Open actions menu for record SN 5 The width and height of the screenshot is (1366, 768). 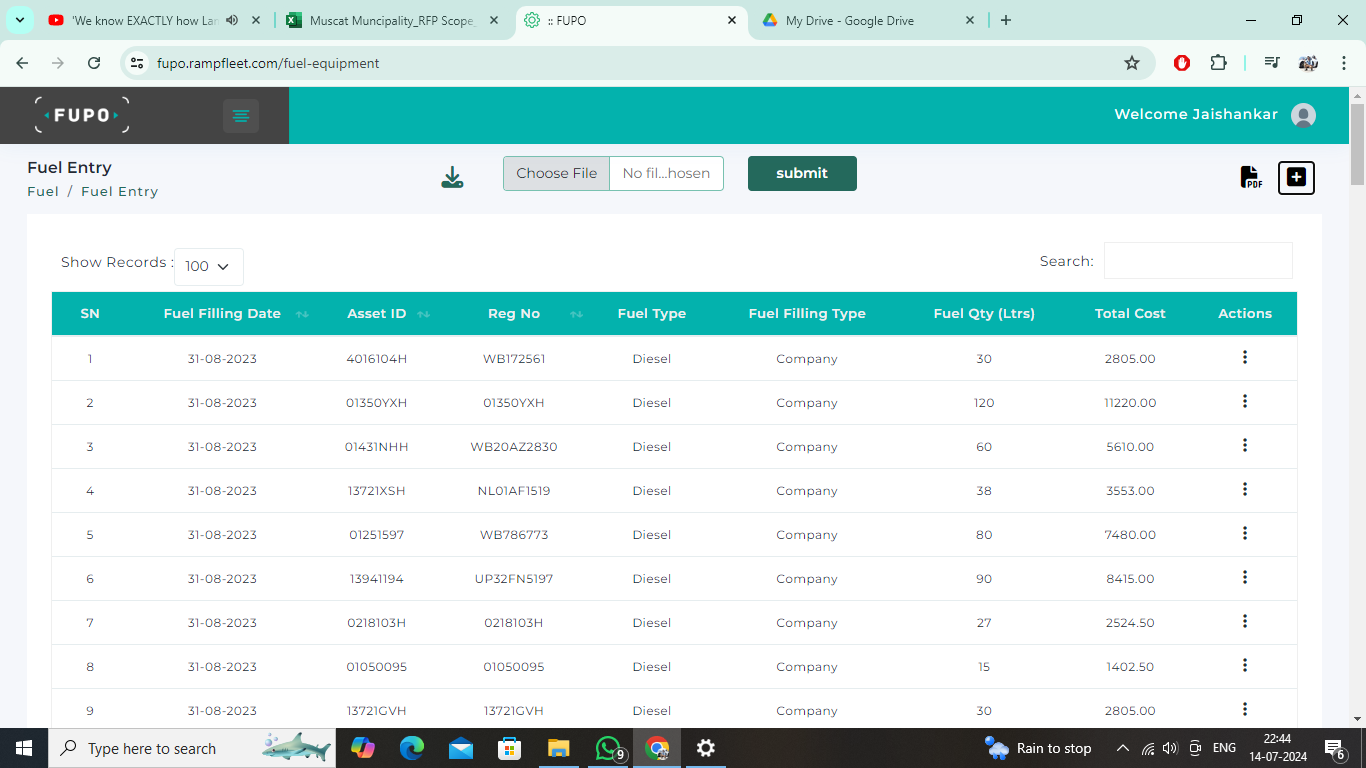[1244, 533]
